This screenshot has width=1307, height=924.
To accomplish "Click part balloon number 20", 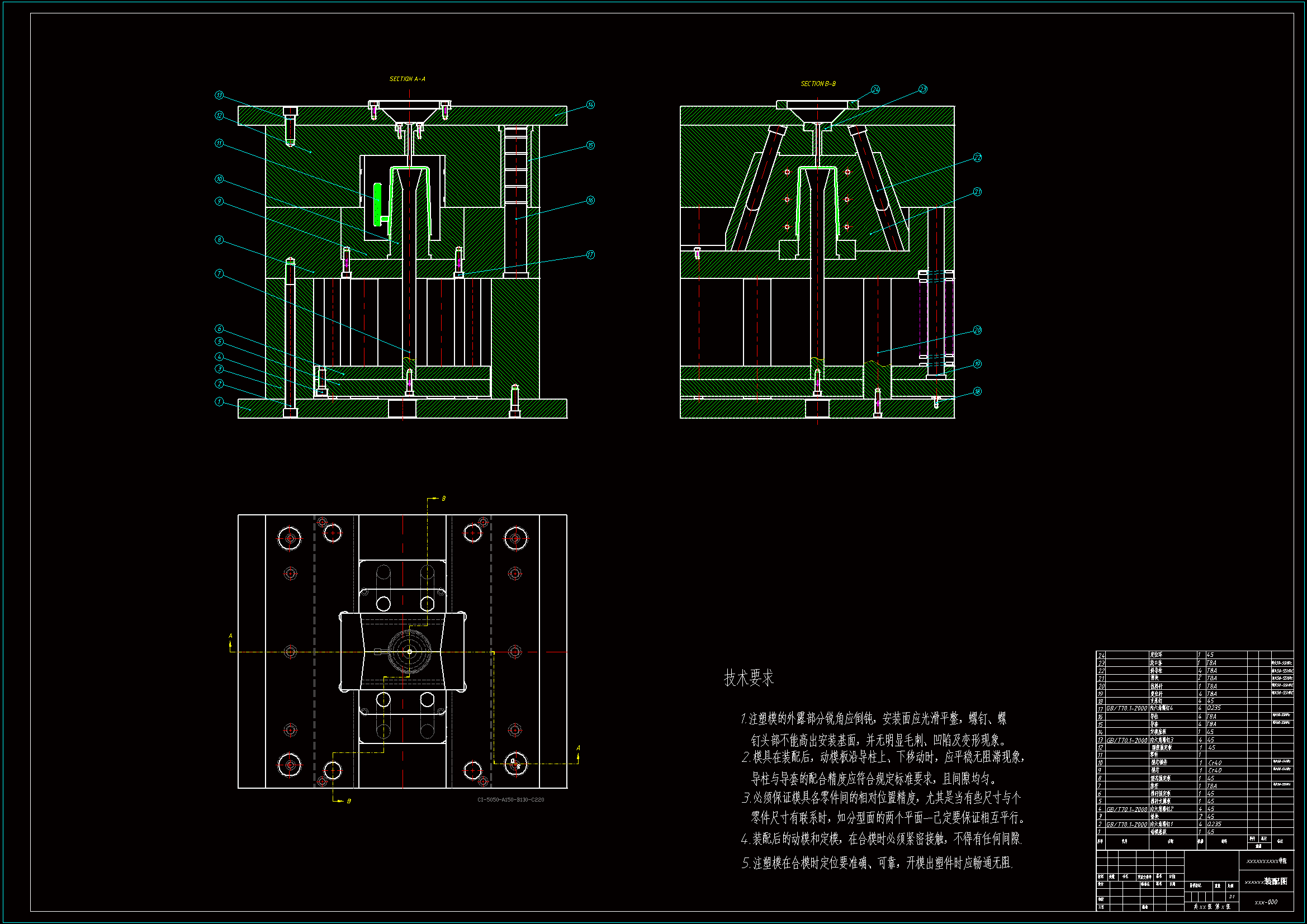I will click(977, 330).
